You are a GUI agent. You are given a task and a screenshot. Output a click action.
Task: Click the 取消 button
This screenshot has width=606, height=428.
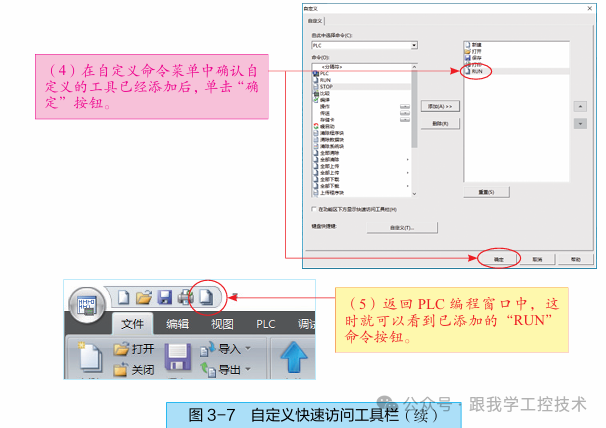538,259
